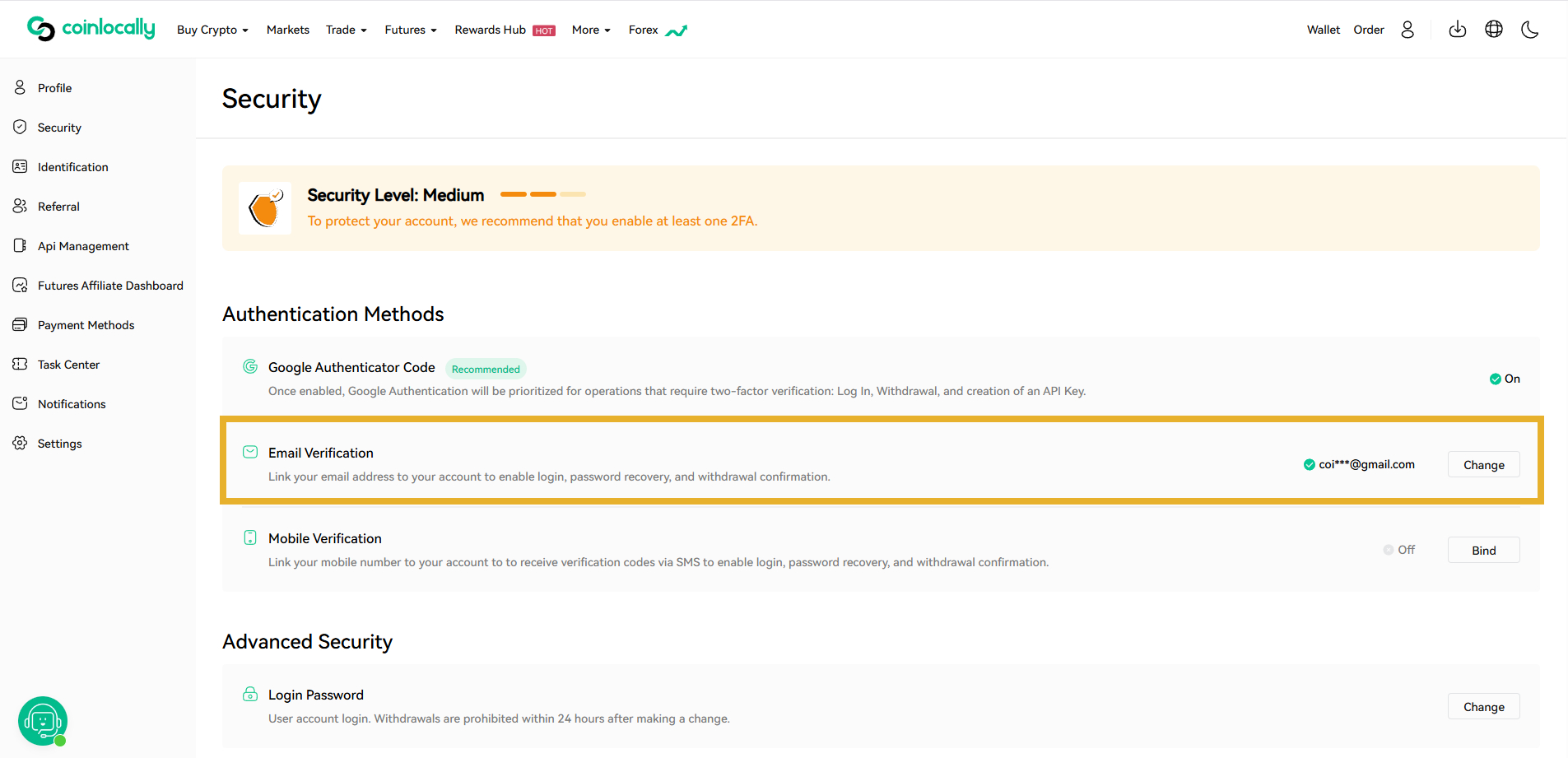Click the 2FA recommendation message
This screenshot has height=758, width=1568.
533,221
